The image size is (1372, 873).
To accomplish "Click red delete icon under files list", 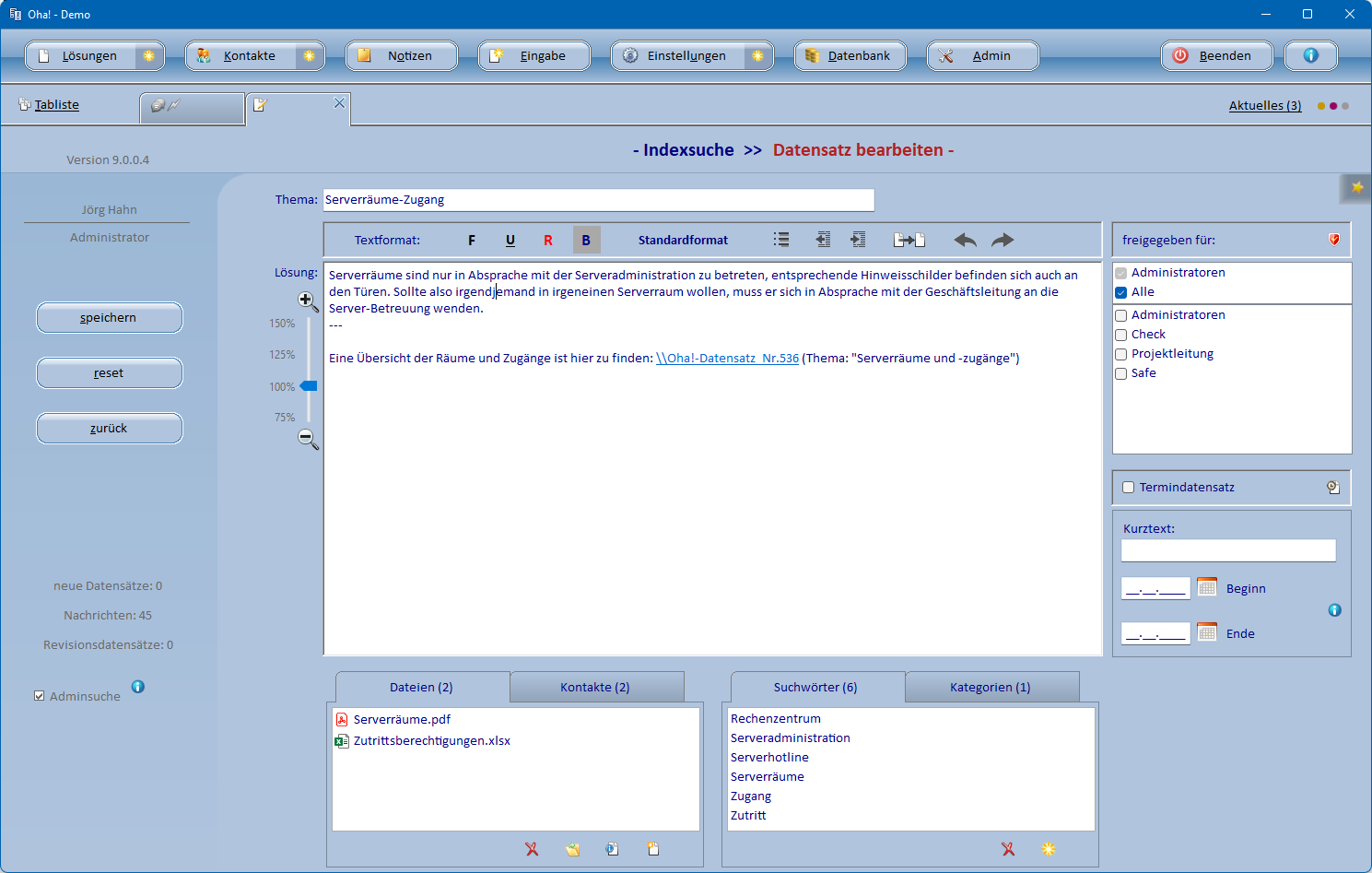I will (x=532, y=849).
